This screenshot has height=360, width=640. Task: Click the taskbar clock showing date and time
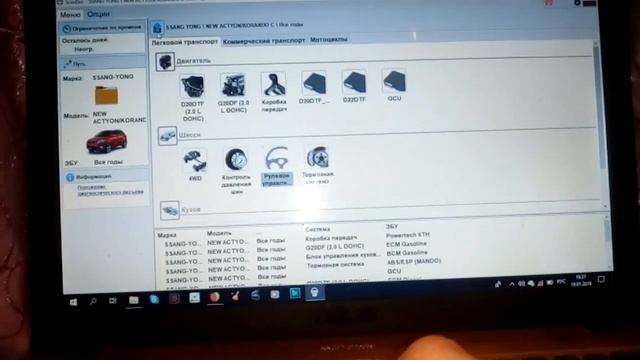pyautogui.click(x=582, y=280)
